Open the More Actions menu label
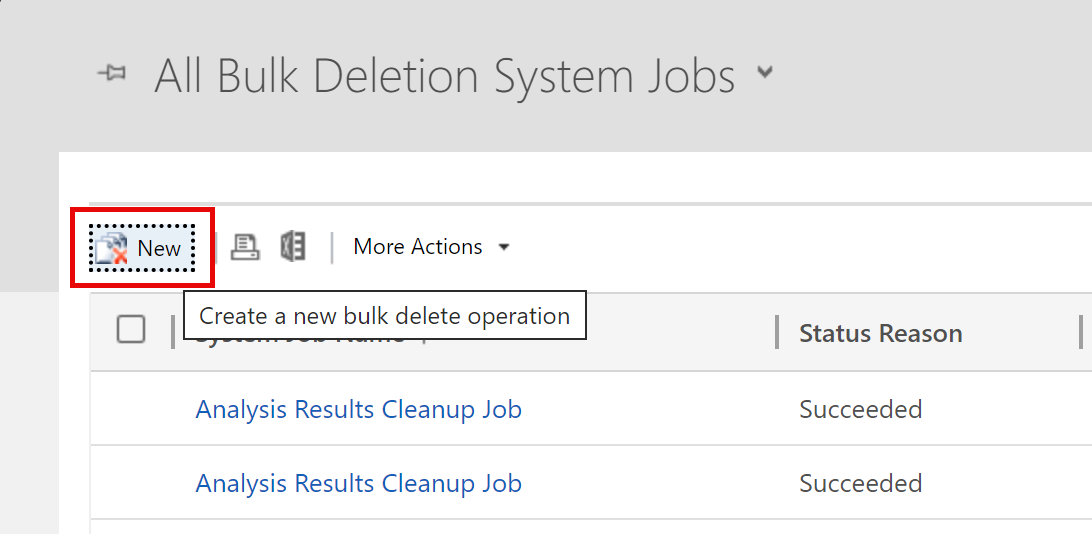This screenshot has height=534, width=1092. tap(418, 246)
